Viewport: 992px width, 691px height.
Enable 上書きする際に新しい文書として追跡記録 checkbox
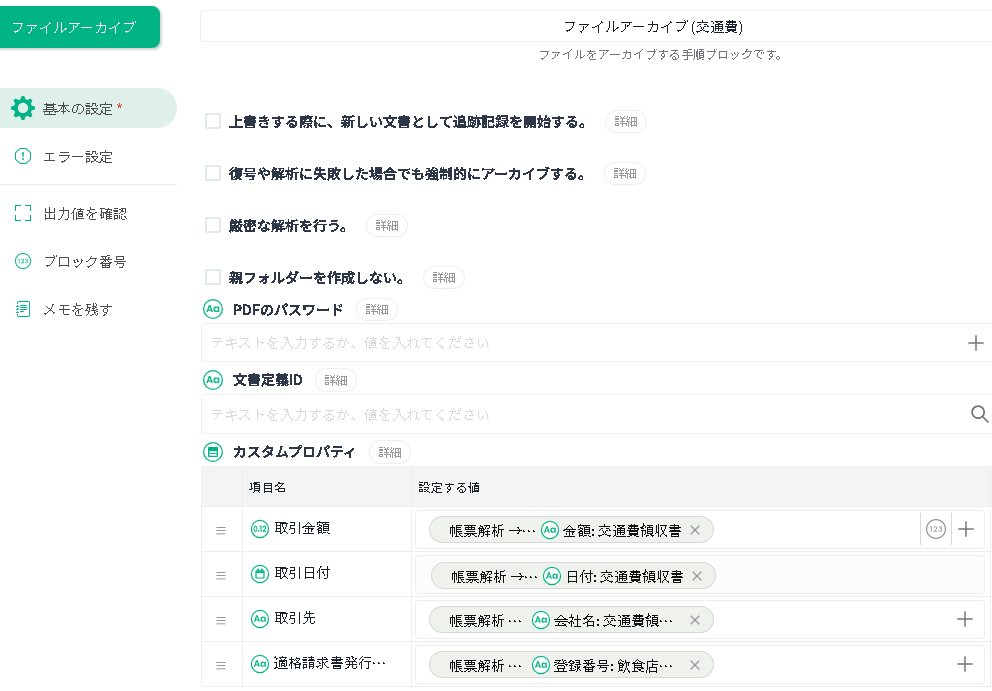tap(213, 121)
